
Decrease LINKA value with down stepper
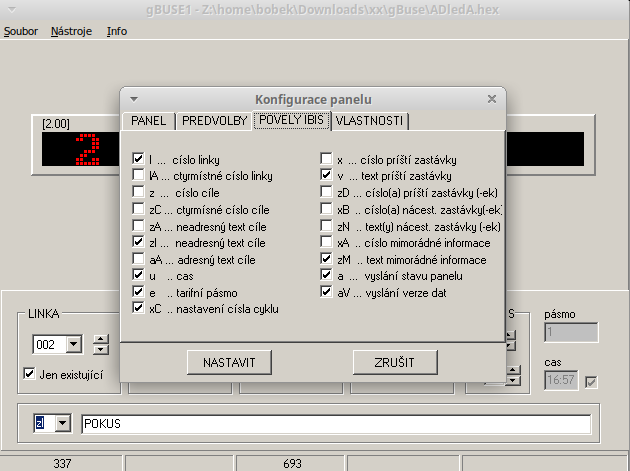pyautogui.click(x=100, y=349)
